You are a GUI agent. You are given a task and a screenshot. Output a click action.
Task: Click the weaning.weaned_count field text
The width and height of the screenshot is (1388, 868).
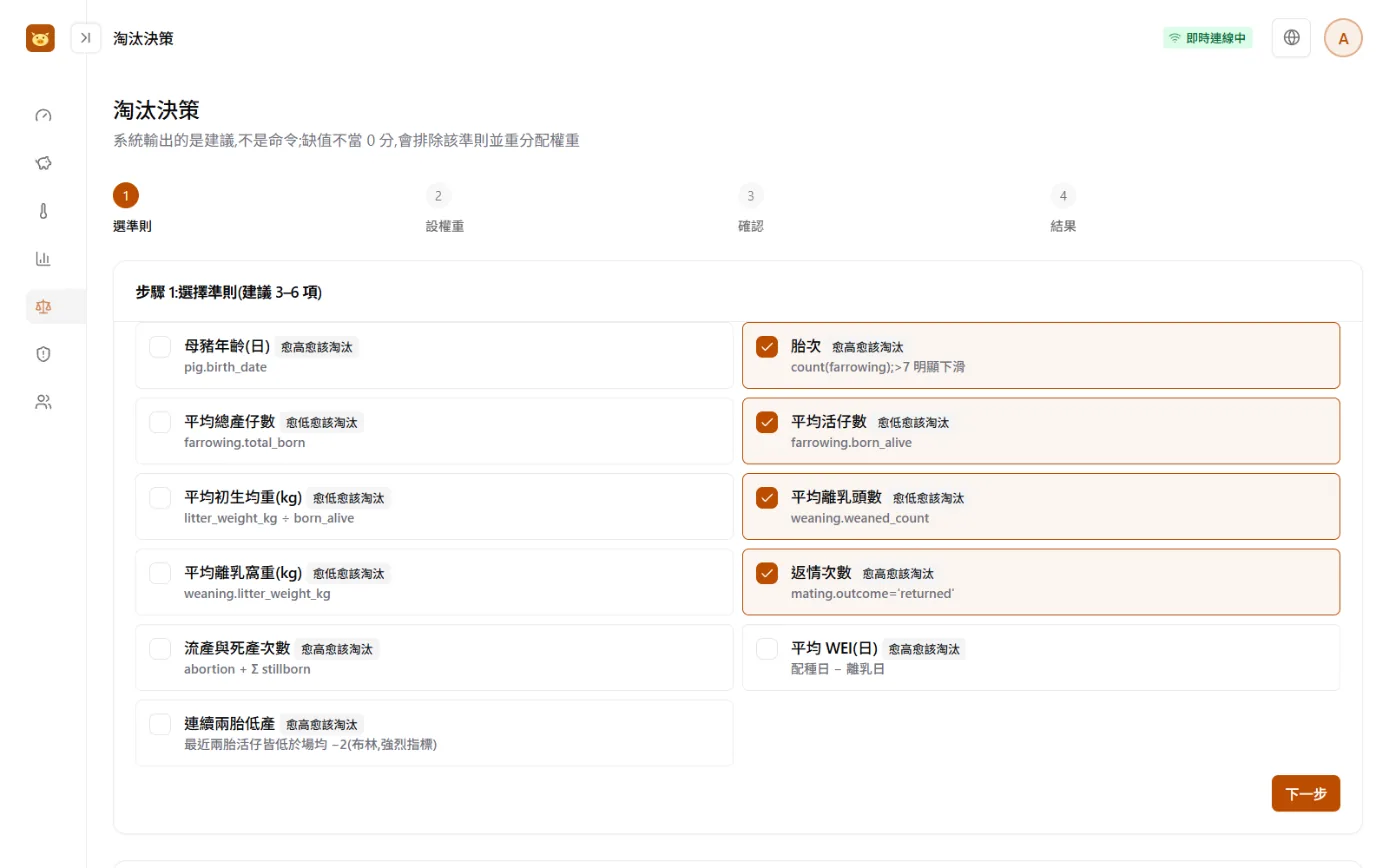pyautogui.click(x=860, y=518)
